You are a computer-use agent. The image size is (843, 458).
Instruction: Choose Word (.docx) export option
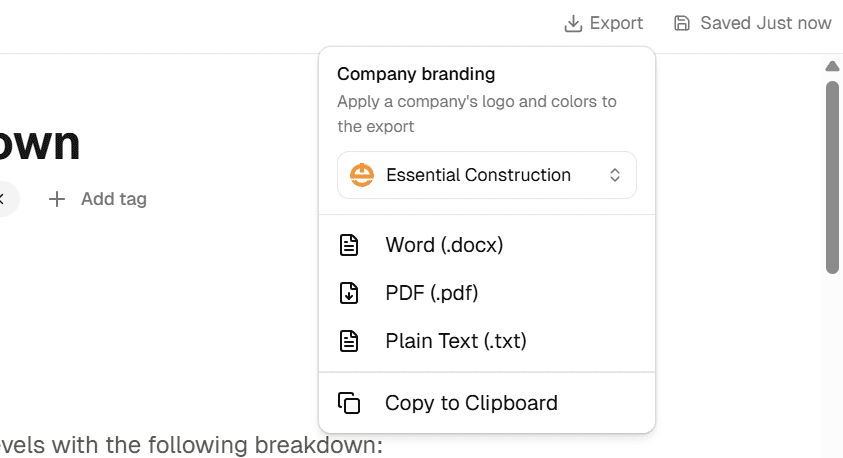[x=444, y=245]
